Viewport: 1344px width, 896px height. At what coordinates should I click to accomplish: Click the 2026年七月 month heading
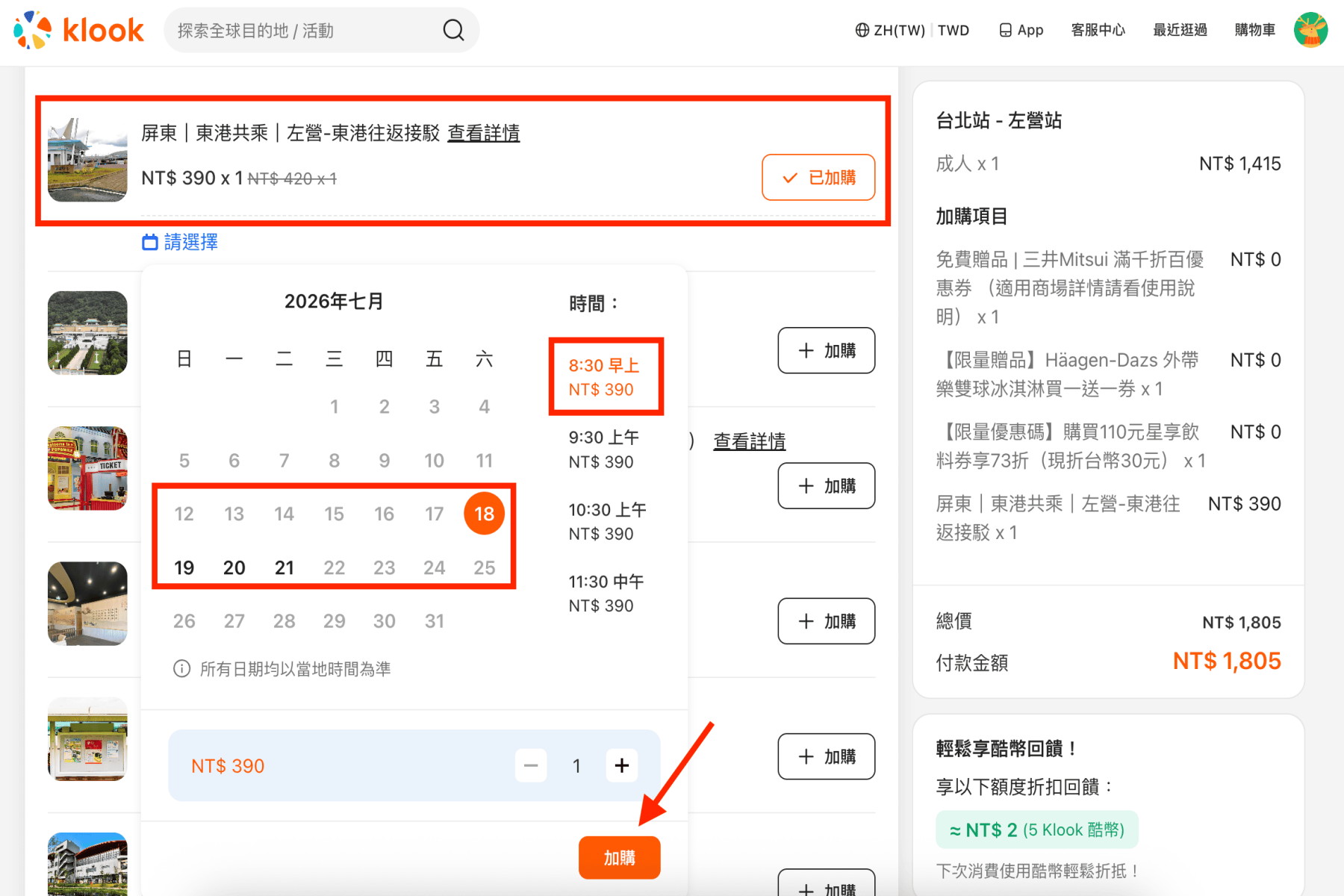tap(334, 301)
